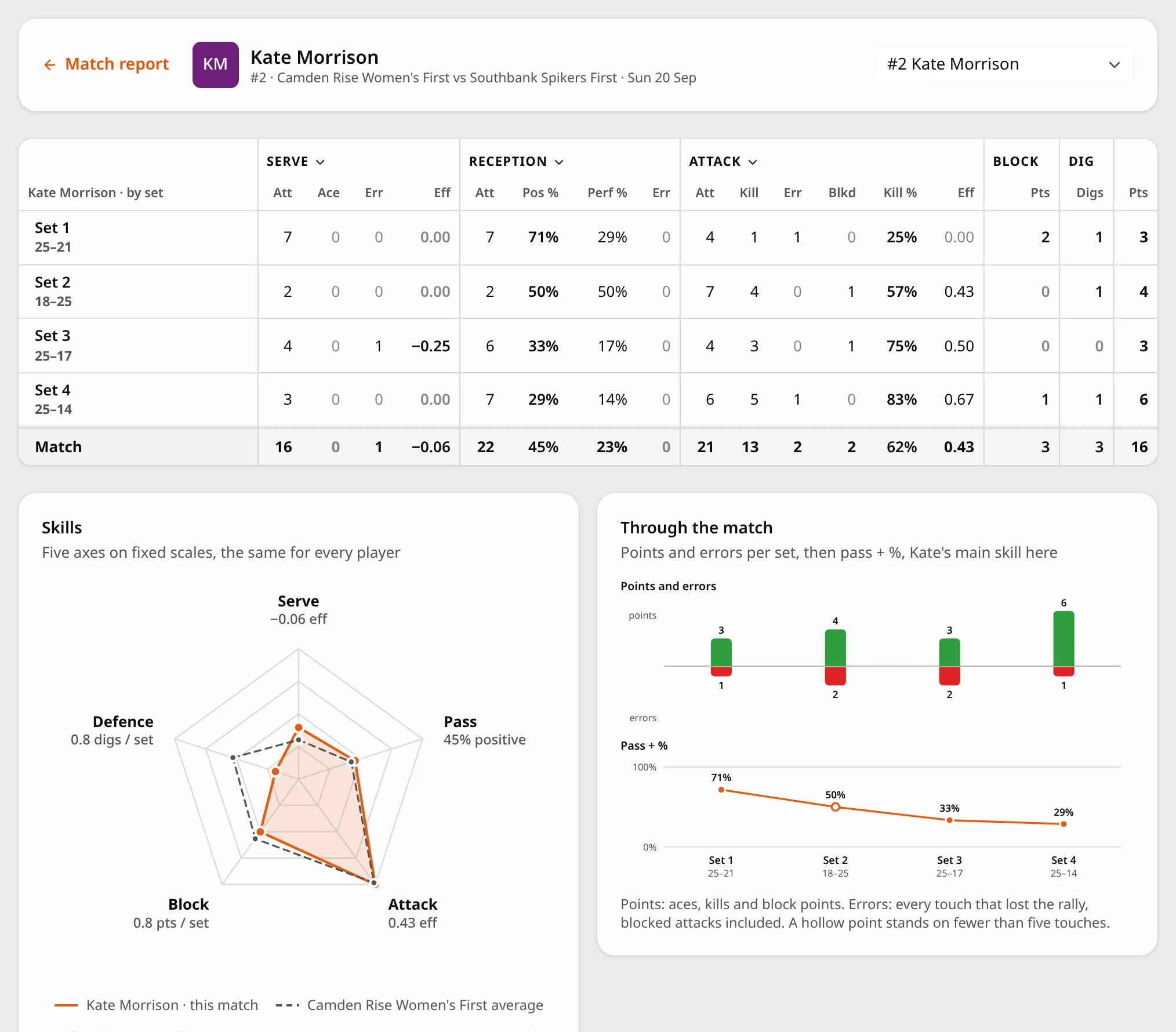
Task: Click match kill percentage 62%
Action: (901, 447)
